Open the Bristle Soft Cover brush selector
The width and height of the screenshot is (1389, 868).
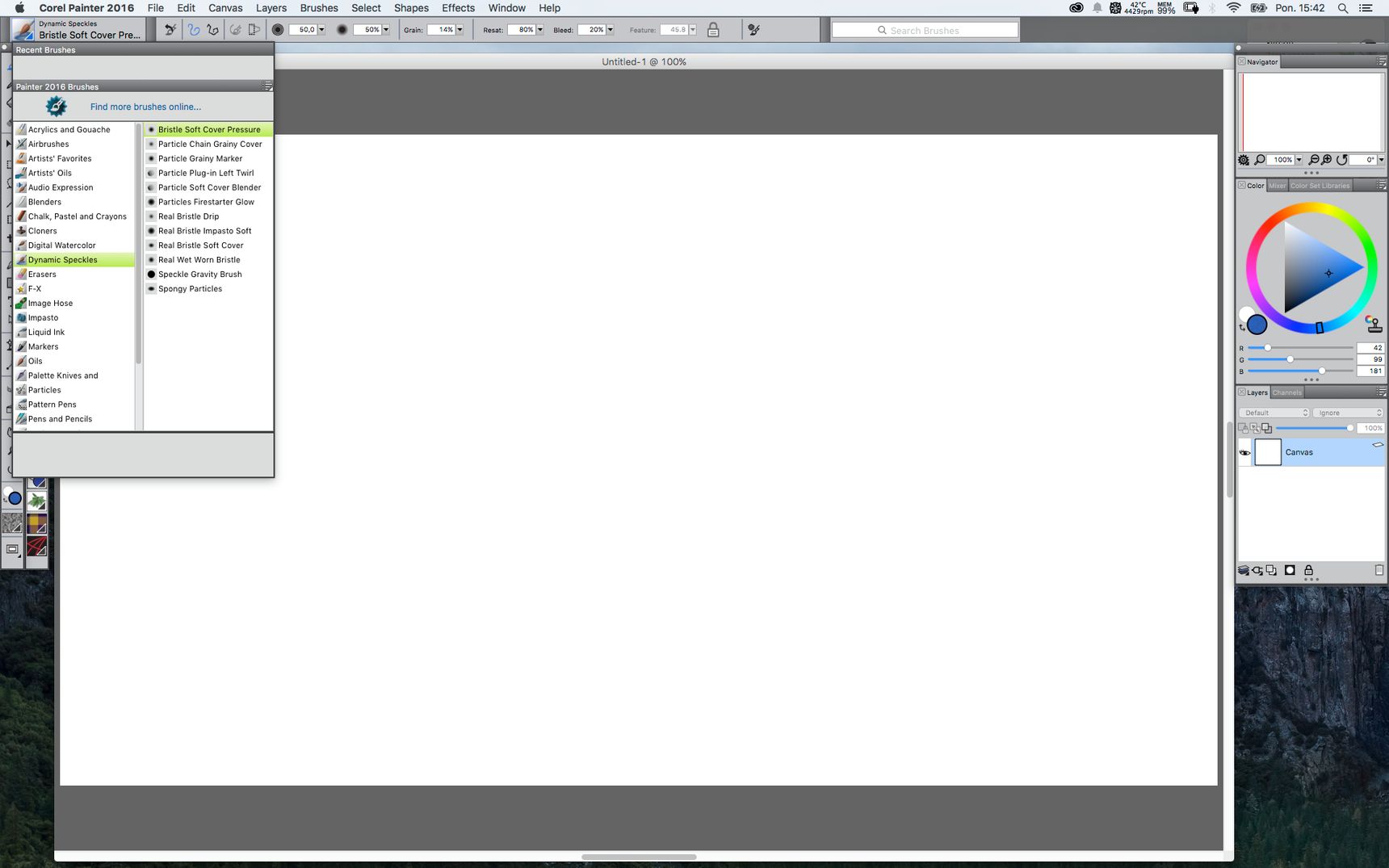(x=78, y=30)
